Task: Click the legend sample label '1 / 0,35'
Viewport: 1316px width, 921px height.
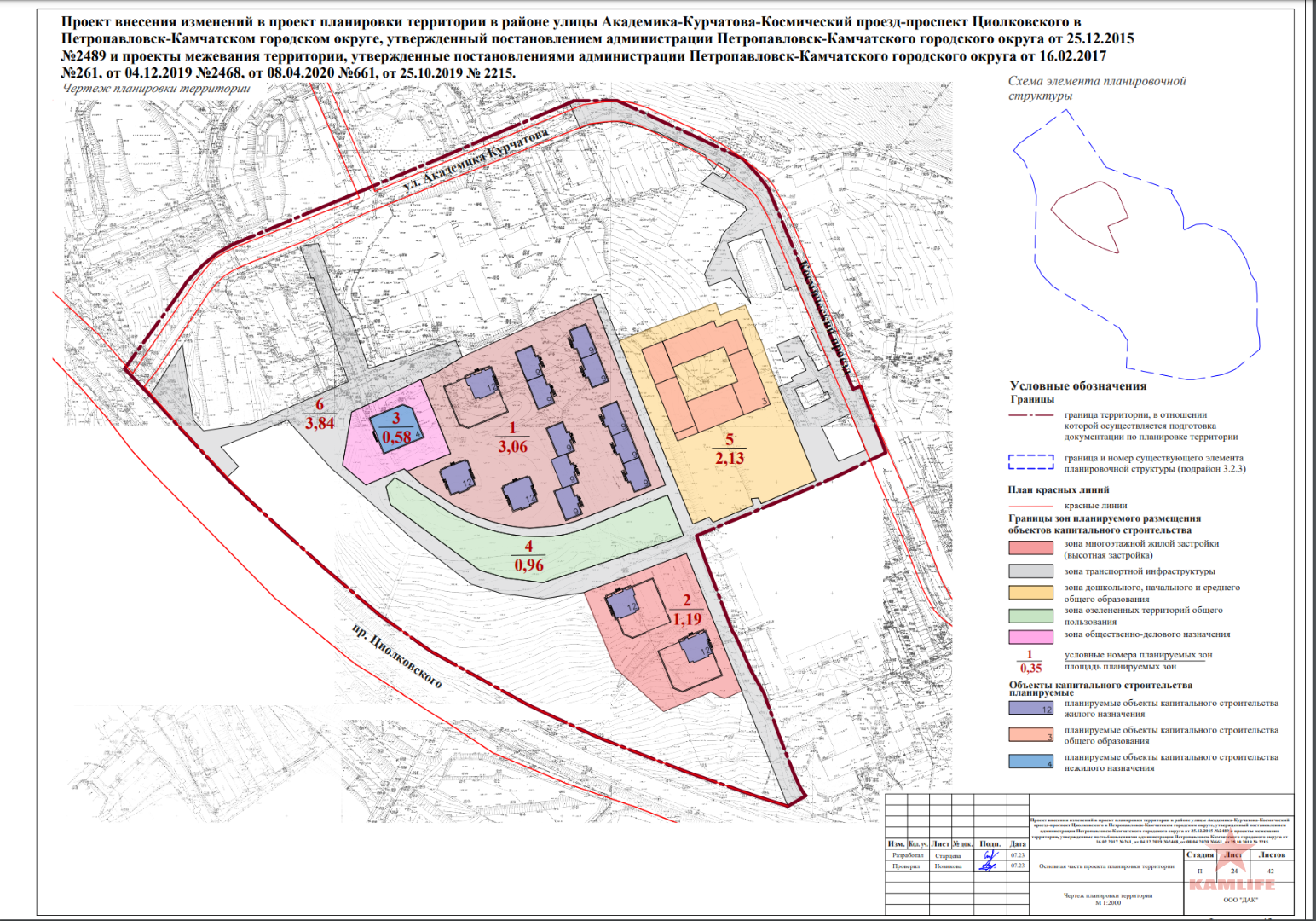Action: click(1030, 661)
